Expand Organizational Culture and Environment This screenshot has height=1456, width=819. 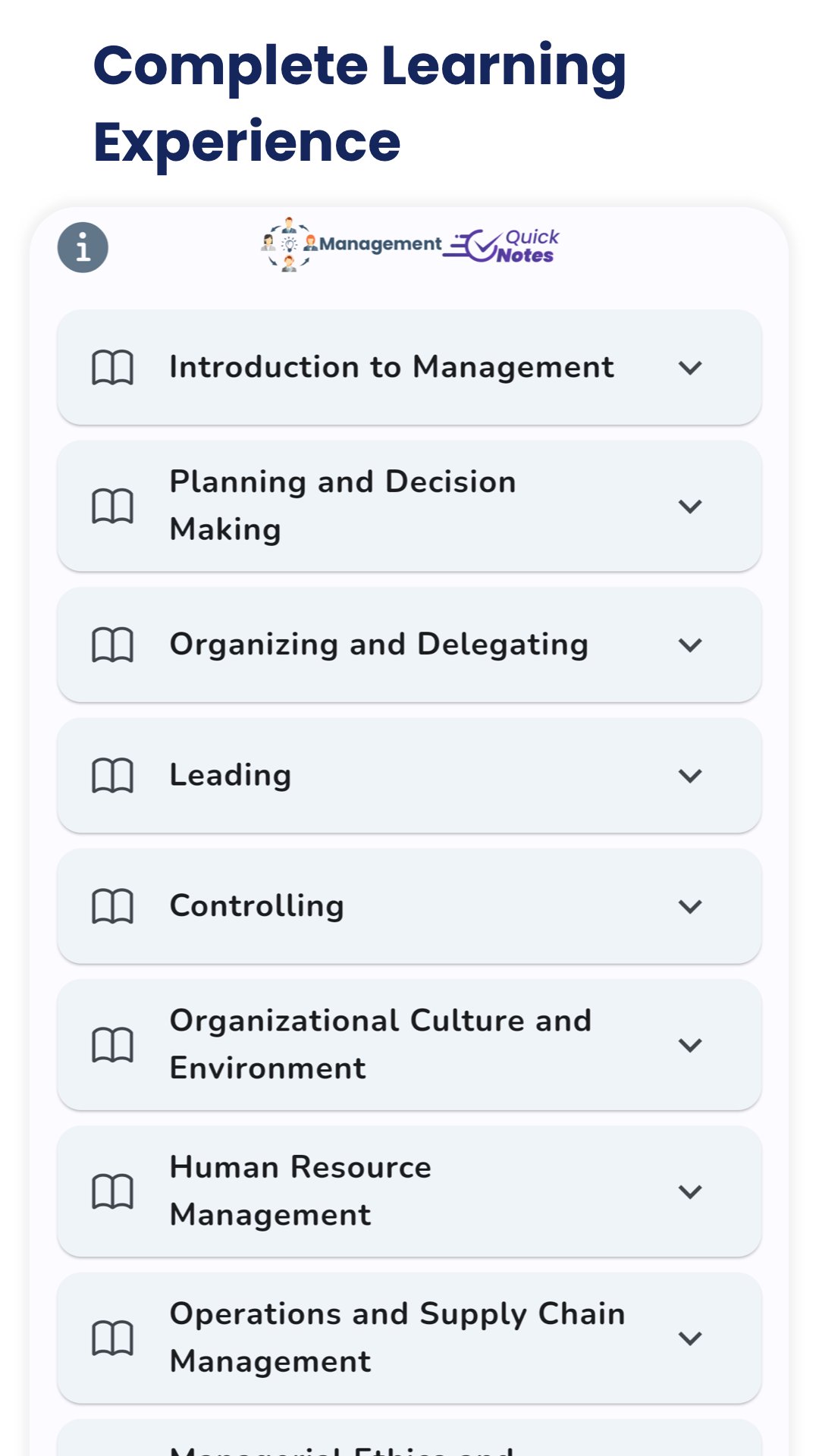pos(690,1043)
